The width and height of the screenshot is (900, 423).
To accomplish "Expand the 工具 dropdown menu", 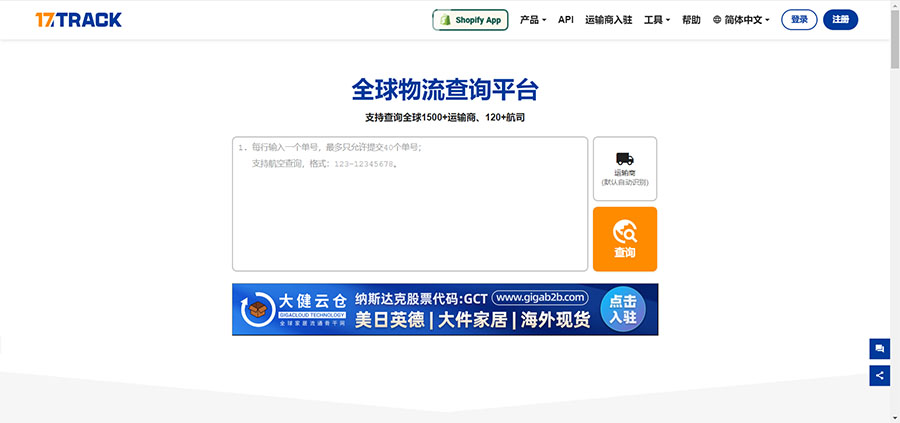I will pyautogui.click(x=657, y=20).
